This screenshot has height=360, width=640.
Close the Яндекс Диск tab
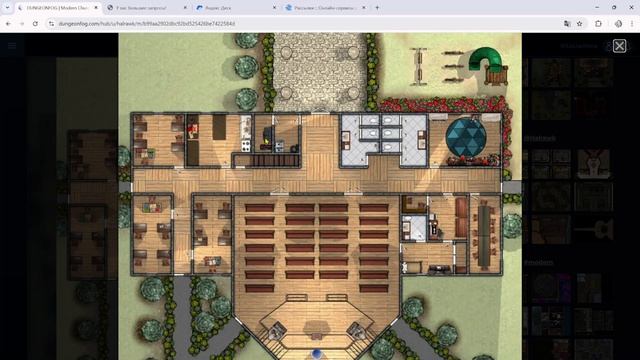tap(274, 8)
